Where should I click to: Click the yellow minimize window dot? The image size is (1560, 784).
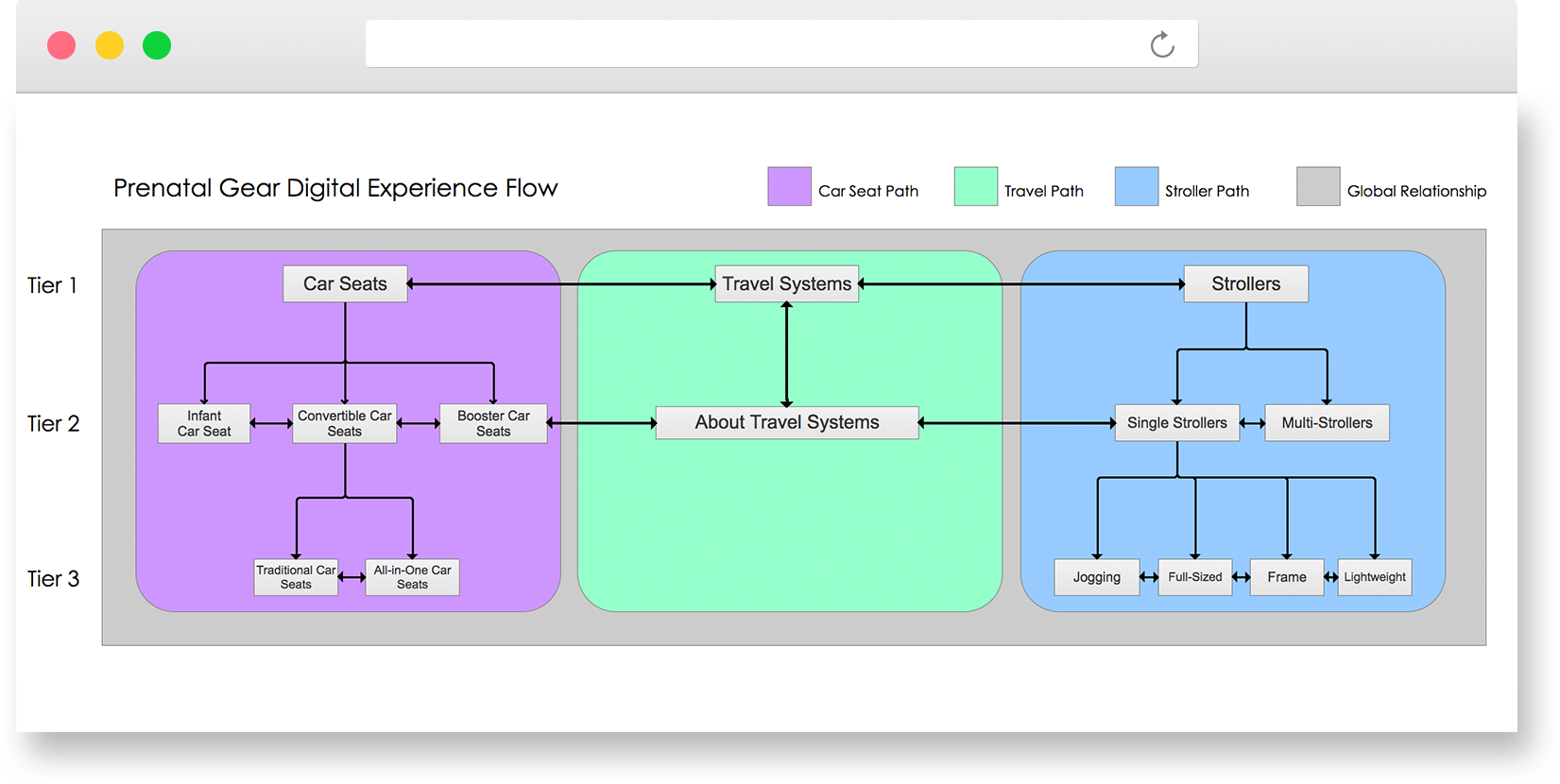click(x=110, y=45)
